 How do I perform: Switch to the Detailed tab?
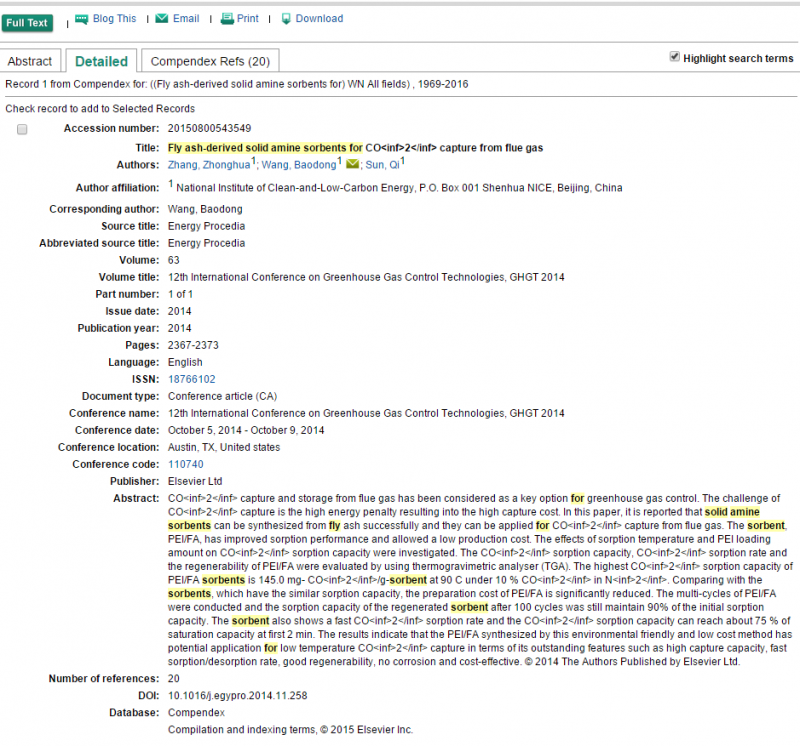click(x=102, y=61)
